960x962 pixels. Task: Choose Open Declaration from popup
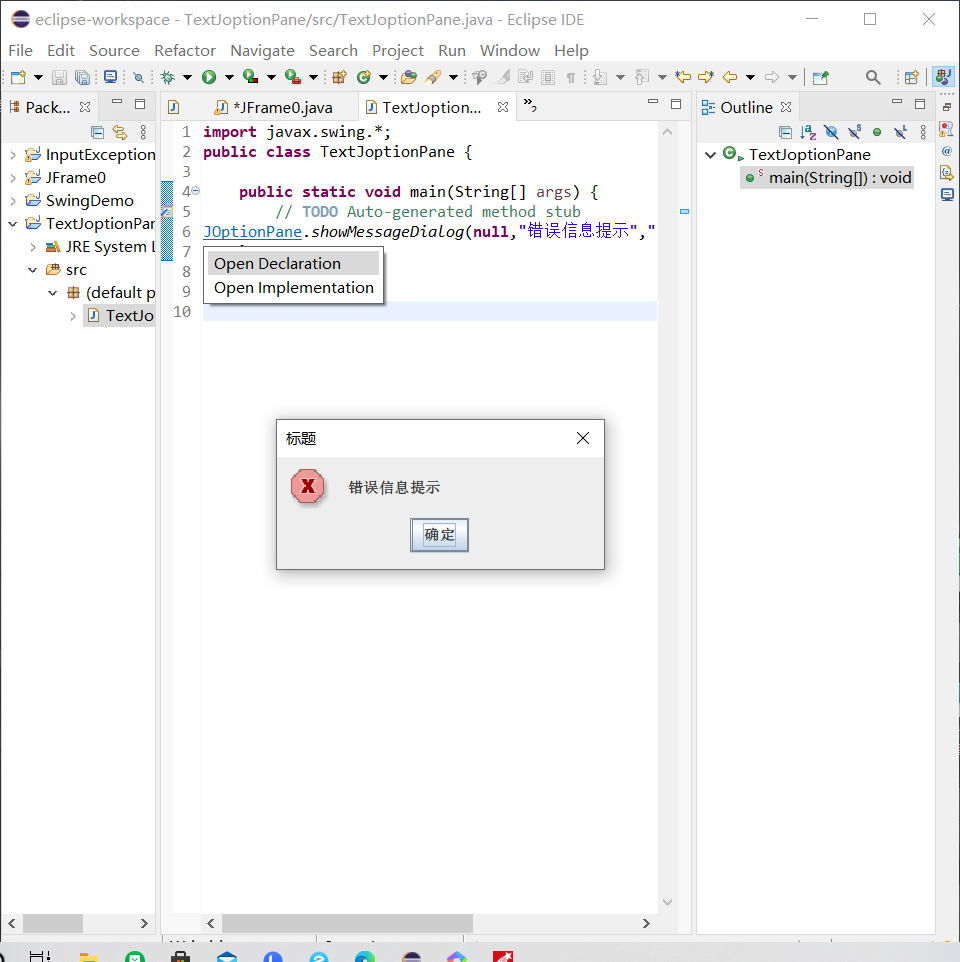pyautogui.click(x=293, y=264)
